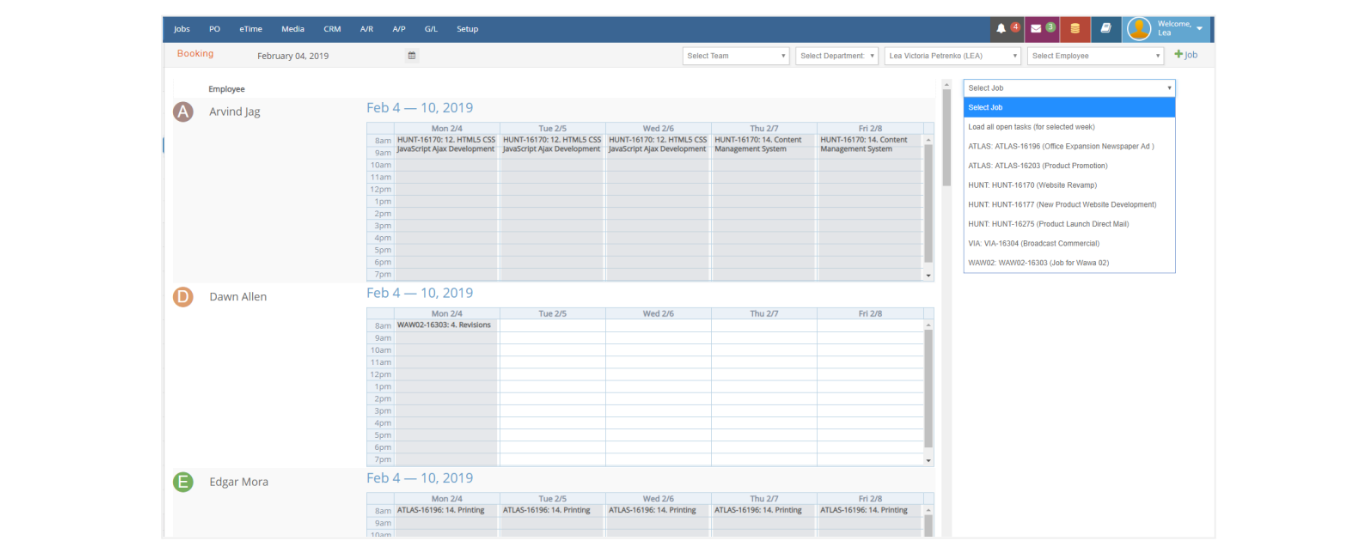
Task: Open the Select Employee dropdown
Action: (x=1096, y=56)
